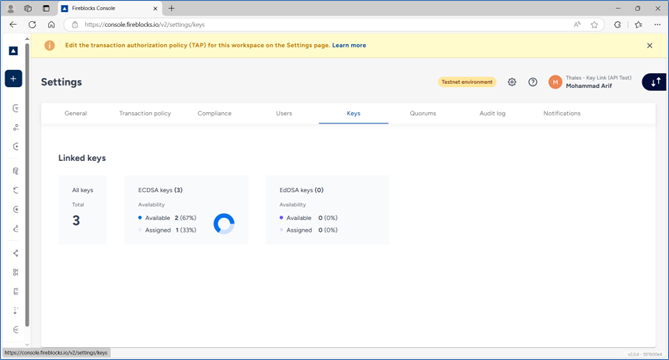
Task: Open browser settings and more menu
Action: pyautogui.click(x=657, y=25)
